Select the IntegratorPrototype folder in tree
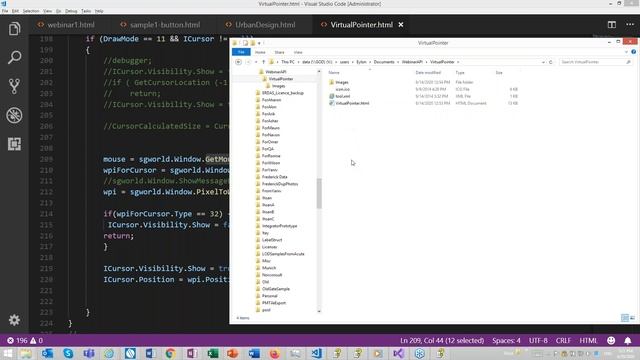Screen dimensions: 640x360 point(279,226)
